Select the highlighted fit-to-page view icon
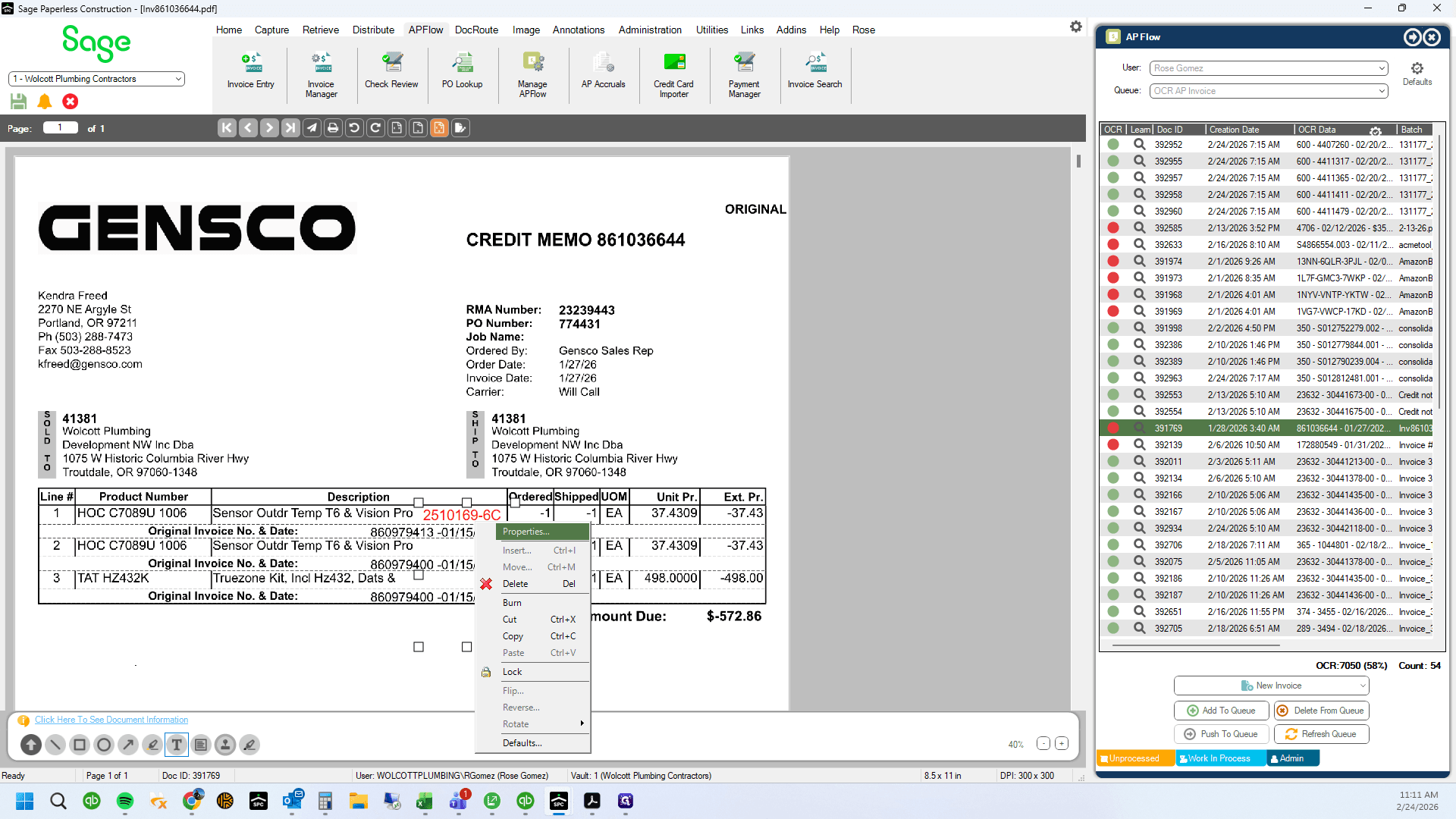This screenshot has width=1456, height=819. click(439, 128)
